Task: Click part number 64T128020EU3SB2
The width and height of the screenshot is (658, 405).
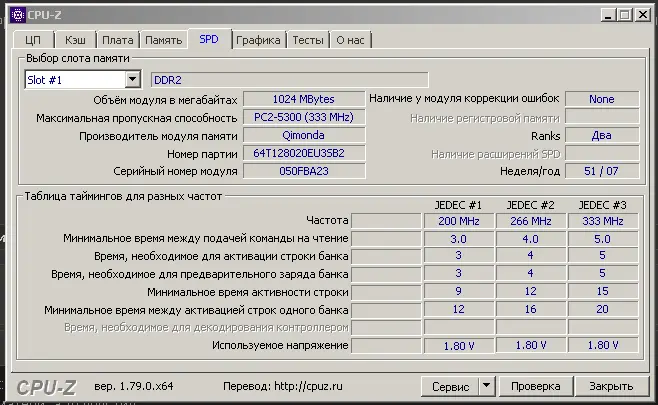Action: [304, 153]
